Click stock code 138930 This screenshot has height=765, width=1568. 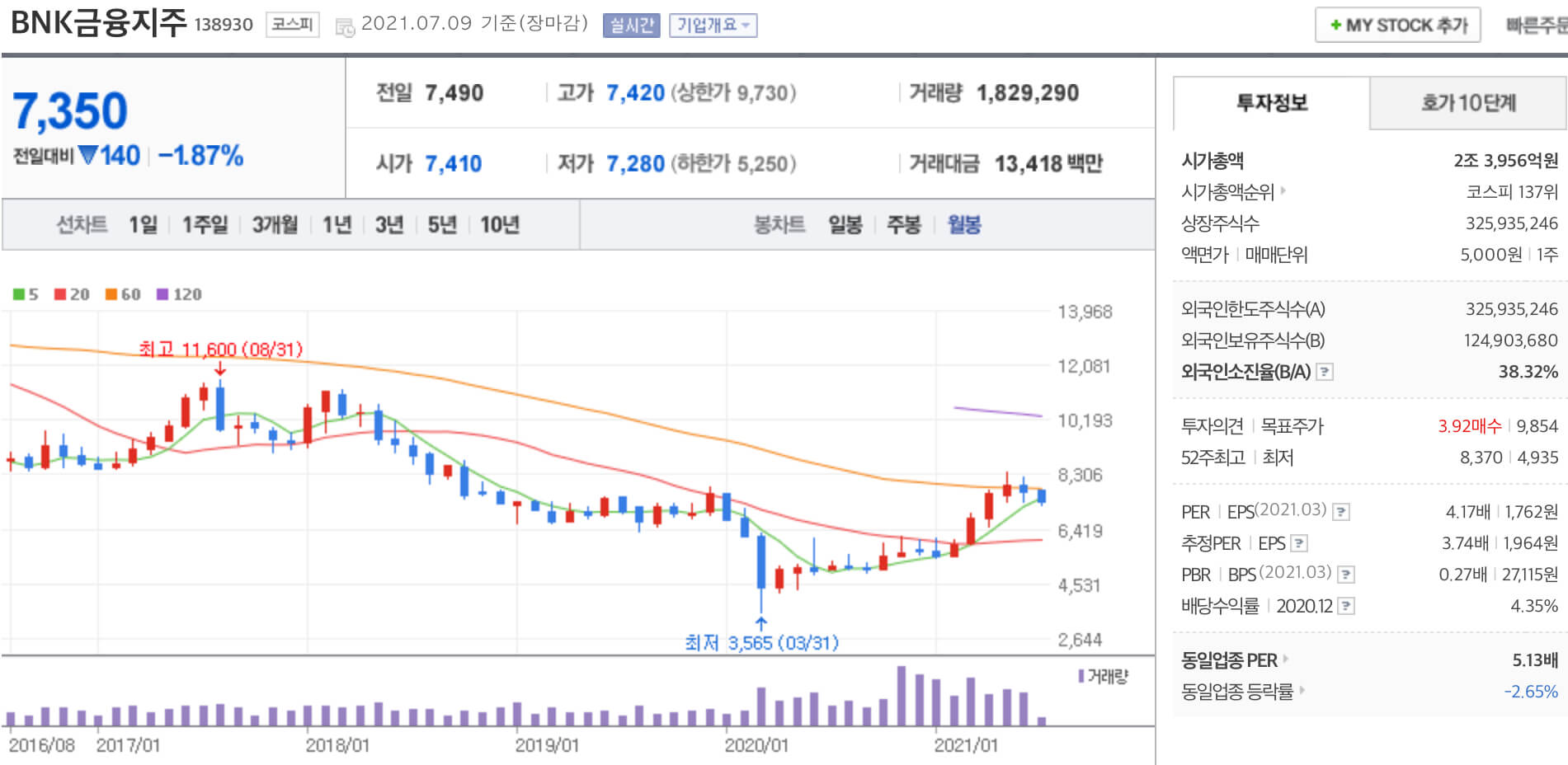224,25
